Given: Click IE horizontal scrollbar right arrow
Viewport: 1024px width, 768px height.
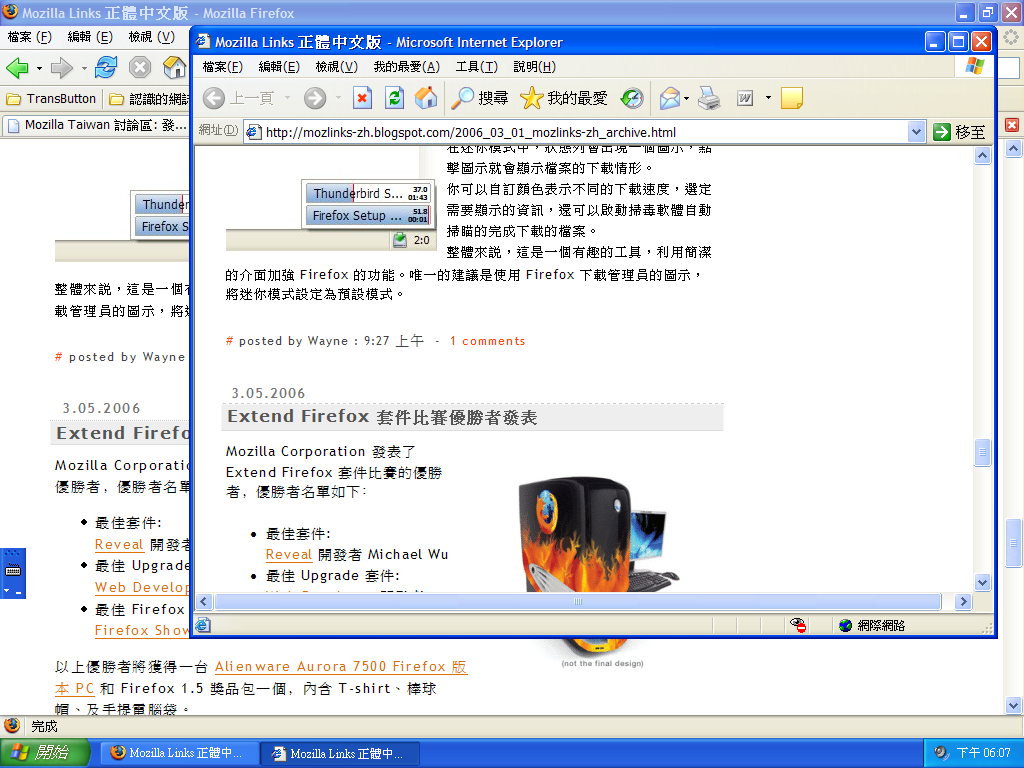Looking at the screenshot, I should 963,601.
